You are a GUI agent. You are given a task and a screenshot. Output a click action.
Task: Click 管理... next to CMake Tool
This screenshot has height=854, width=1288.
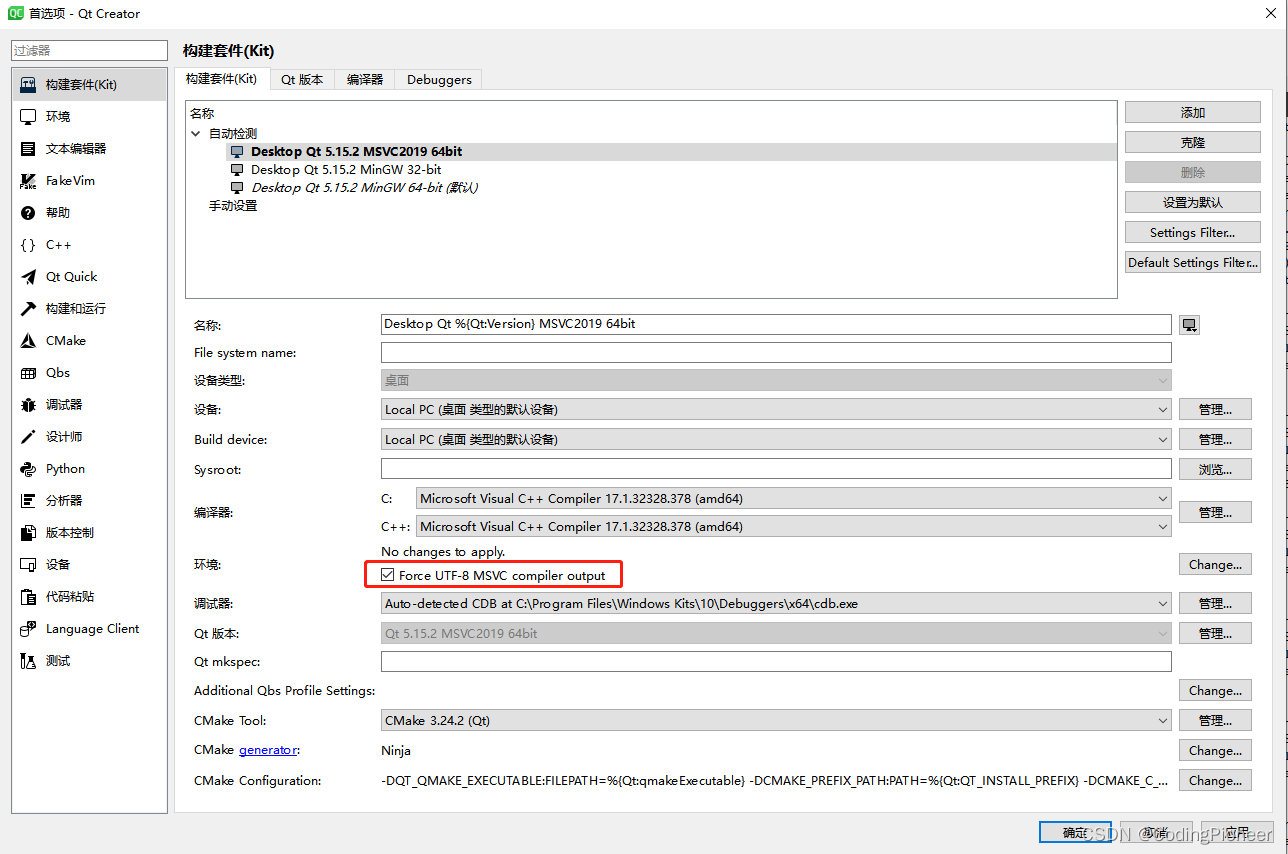point(1215,720)
